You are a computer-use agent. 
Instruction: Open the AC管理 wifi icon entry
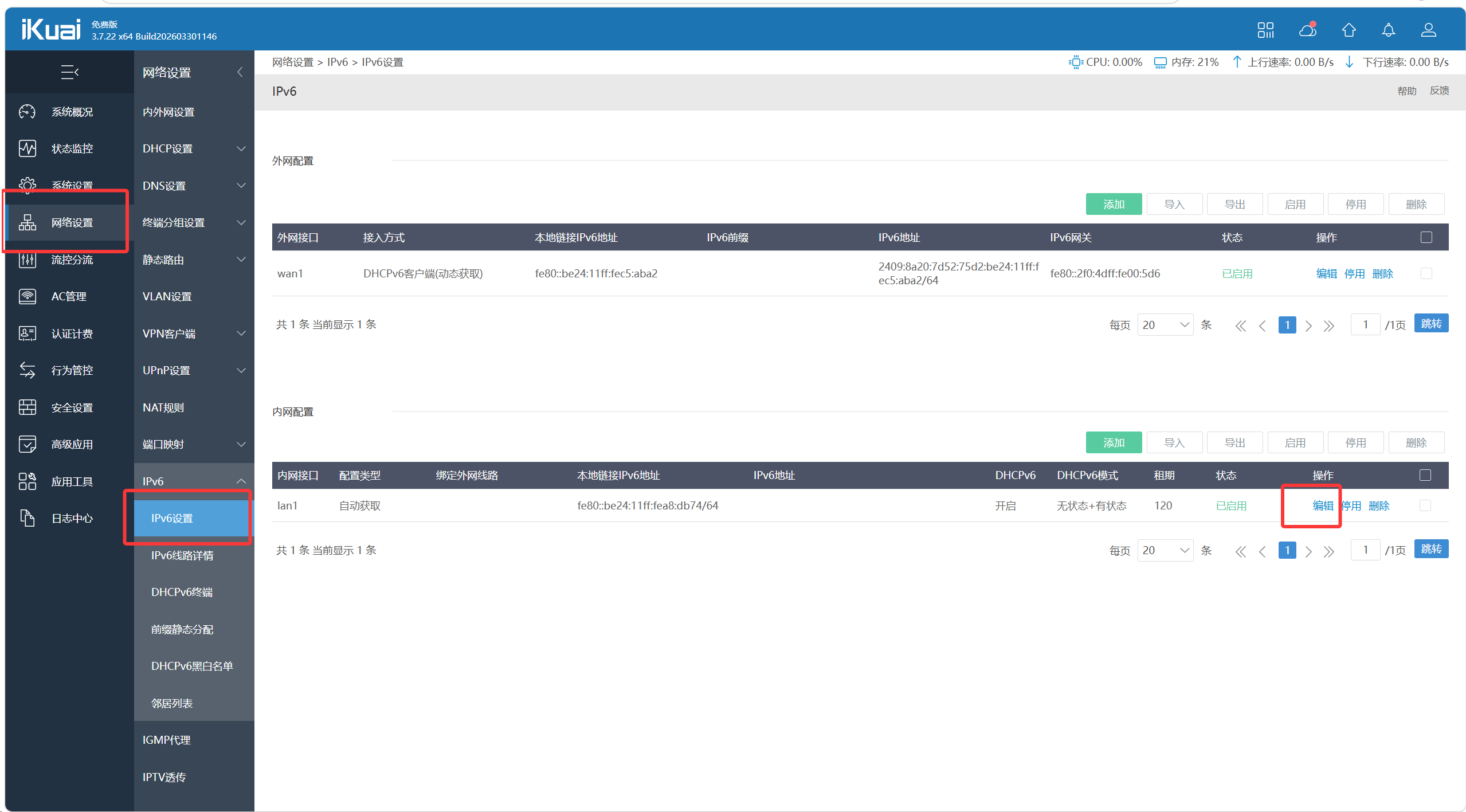point(27,296)
